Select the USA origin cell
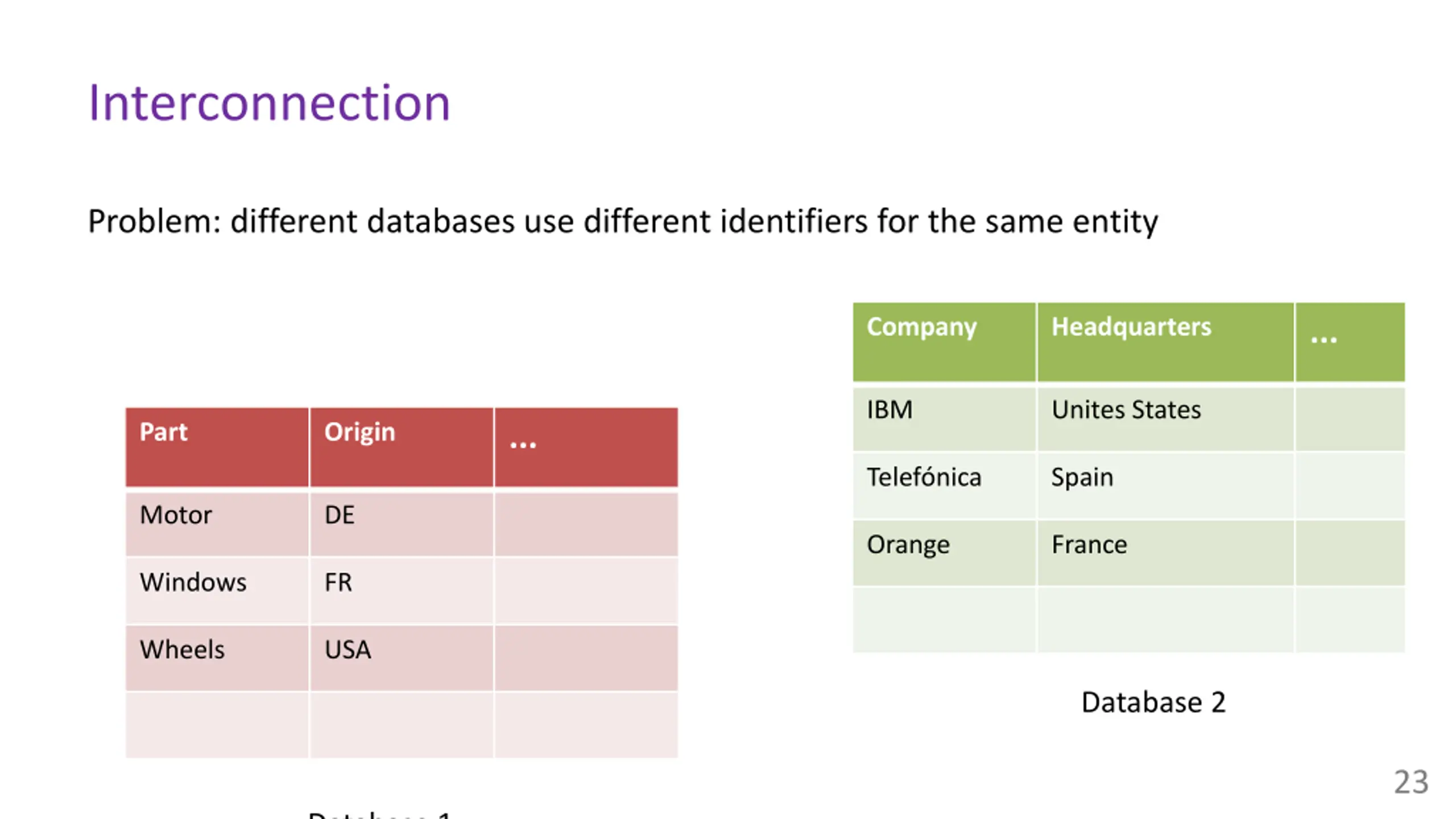The width and height of the screenshot is (1456, 819). [402, 658]
